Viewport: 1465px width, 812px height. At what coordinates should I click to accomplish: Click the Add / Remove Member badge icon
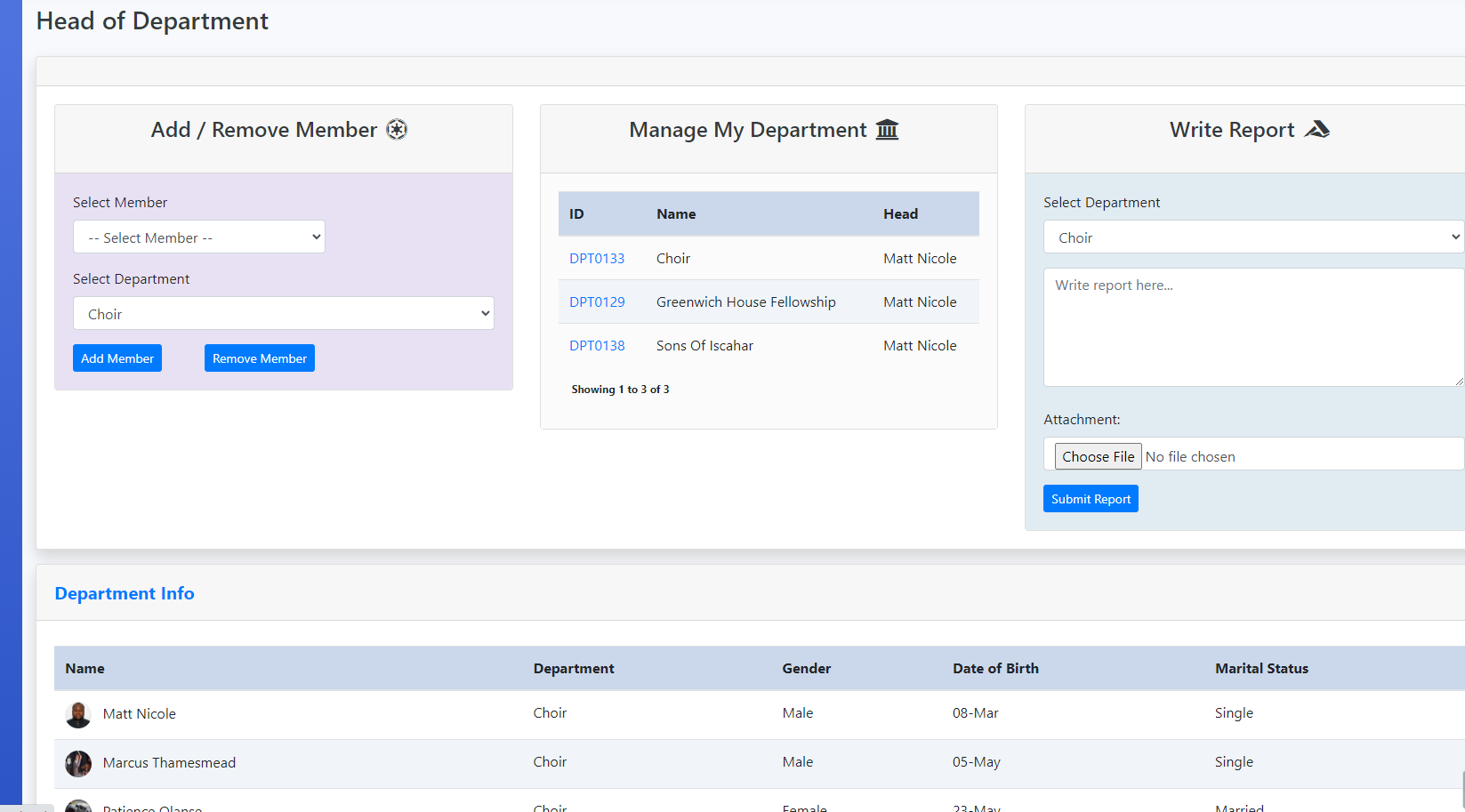click(397, 130)
